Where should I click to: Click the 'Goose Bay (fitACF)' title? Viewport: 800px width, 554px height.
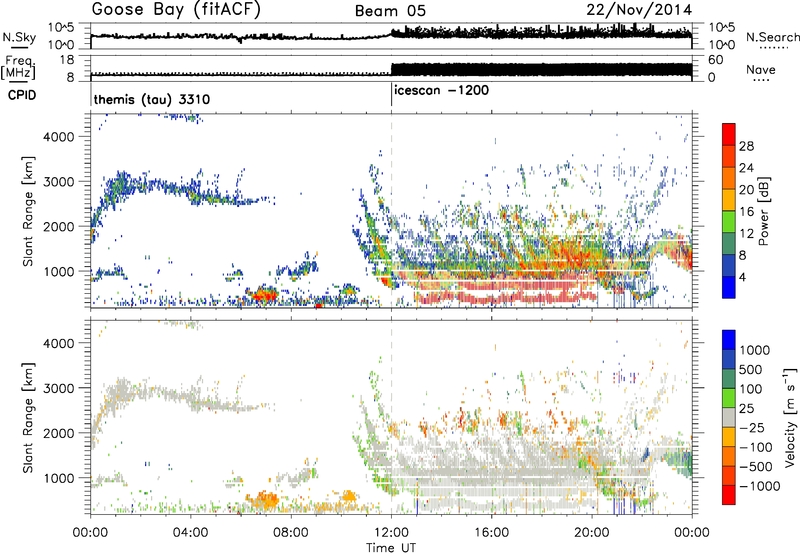[x=176, y=10]
